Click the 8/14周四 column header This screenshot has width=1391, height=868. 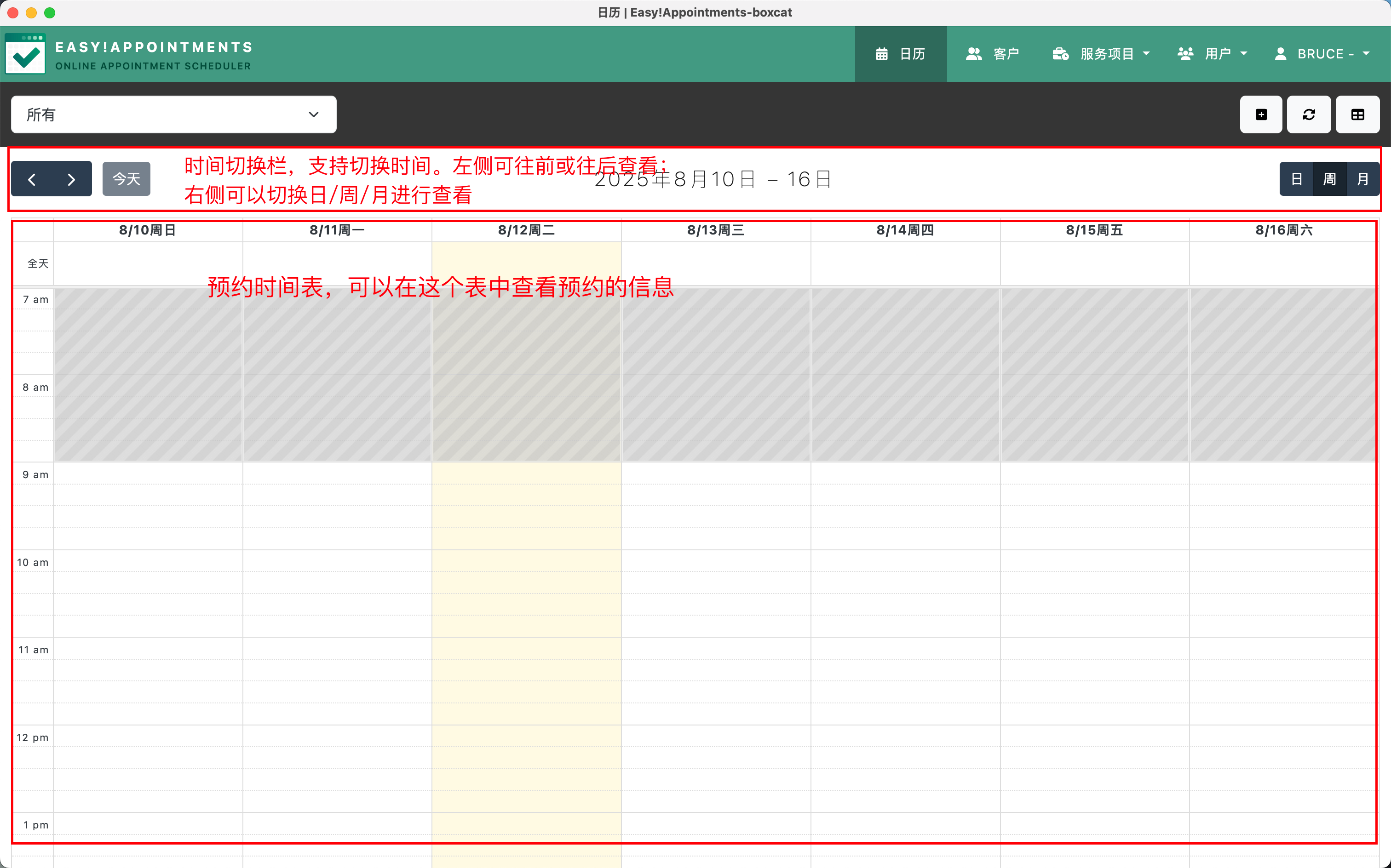[x=905, y=230]
